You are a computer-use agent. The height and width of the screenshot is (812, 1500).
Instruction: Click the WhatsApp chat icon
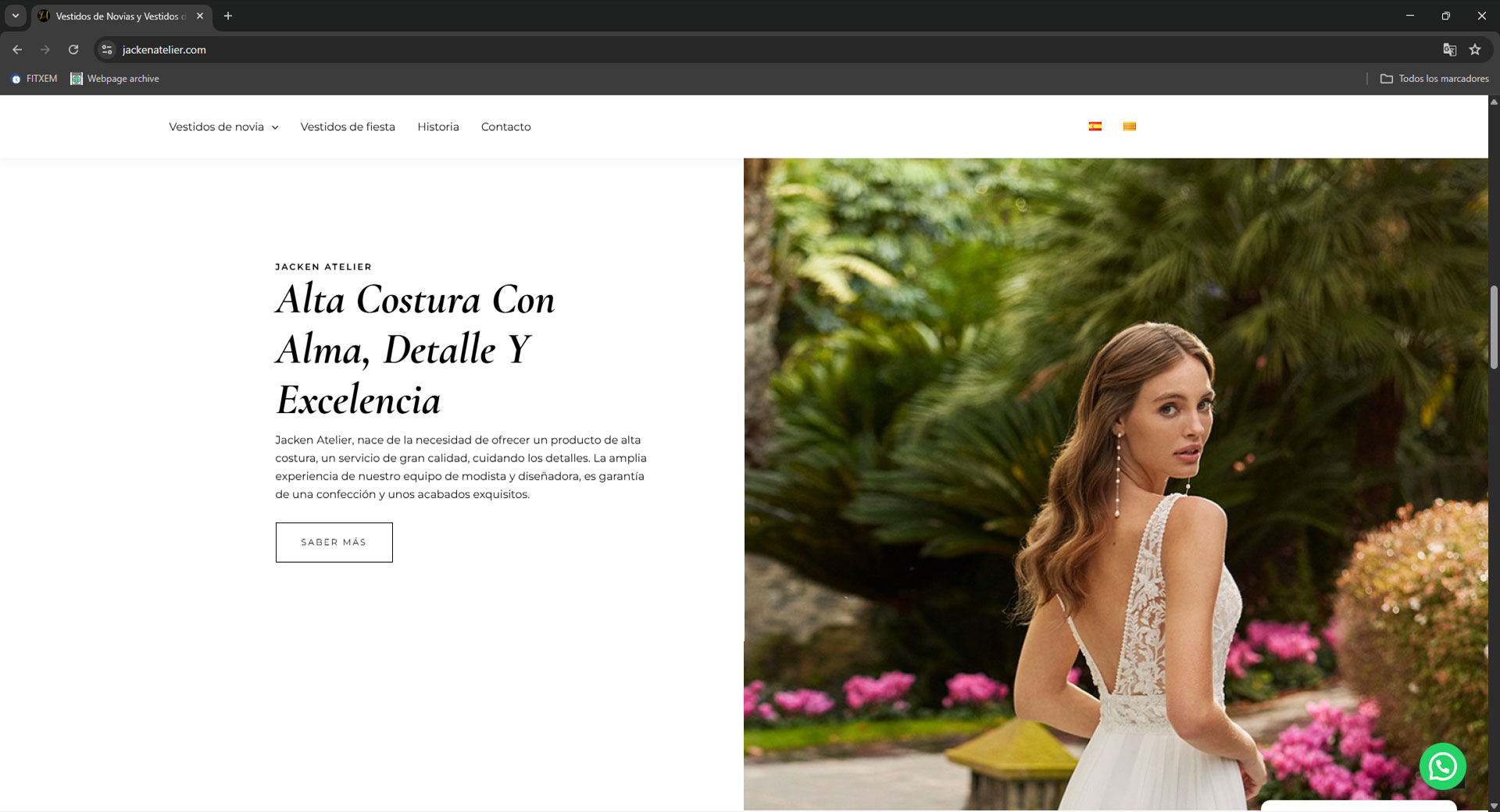point(1442,766)
